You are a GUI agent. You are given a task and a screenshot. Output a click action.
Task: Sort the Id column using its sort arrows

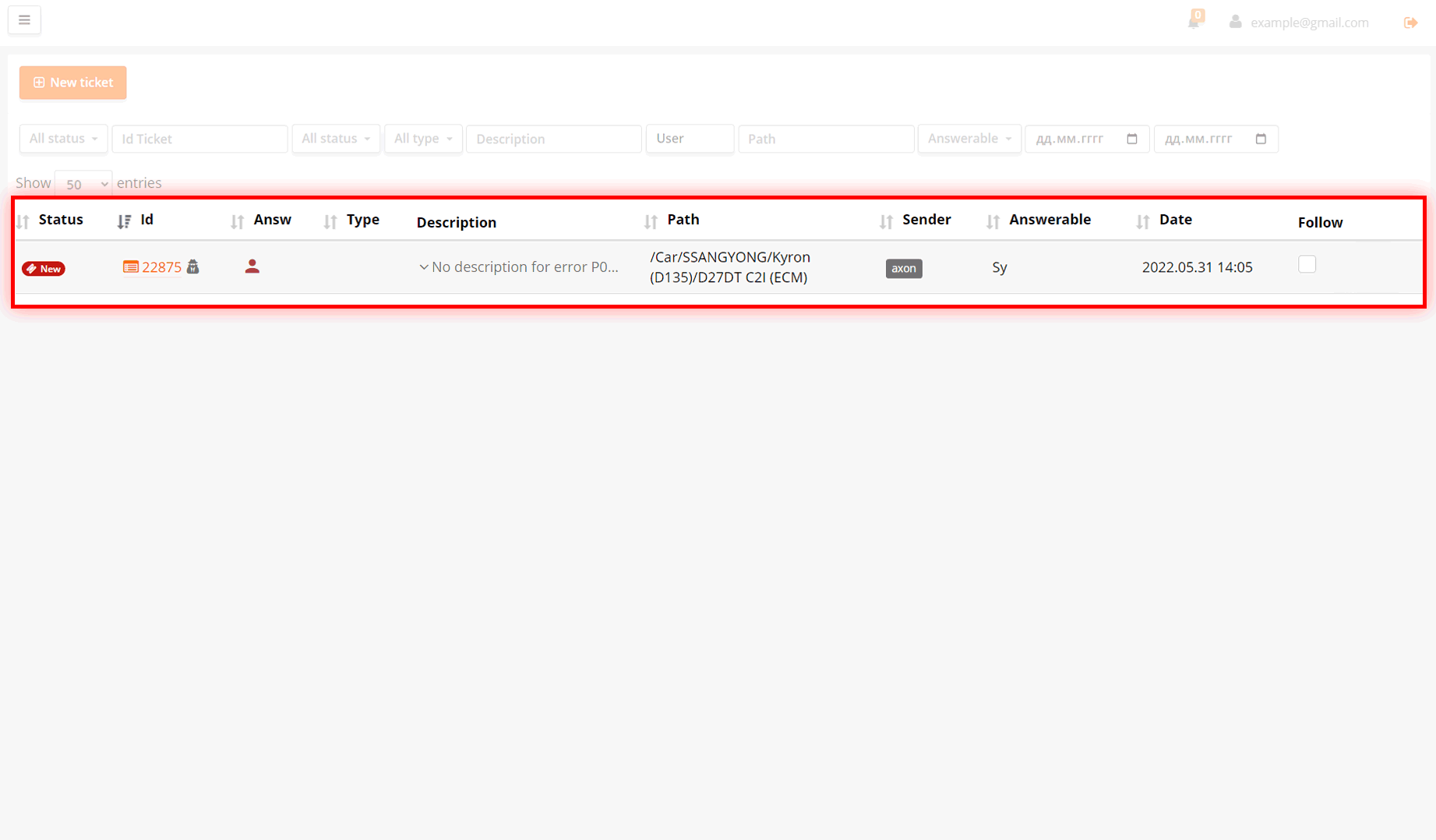click(x=123, y=221)
